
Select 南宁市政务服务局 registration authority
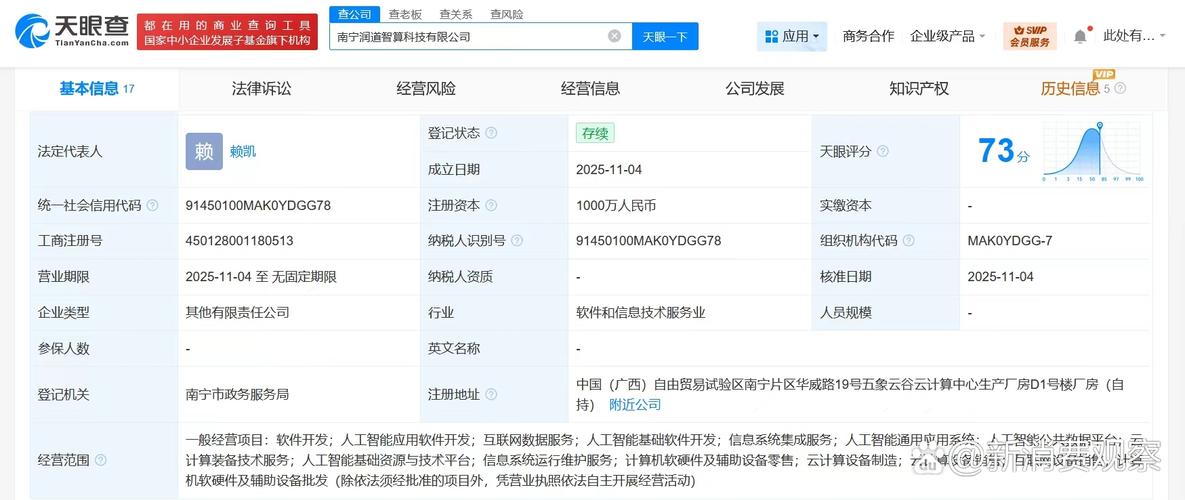click(237, 394)
